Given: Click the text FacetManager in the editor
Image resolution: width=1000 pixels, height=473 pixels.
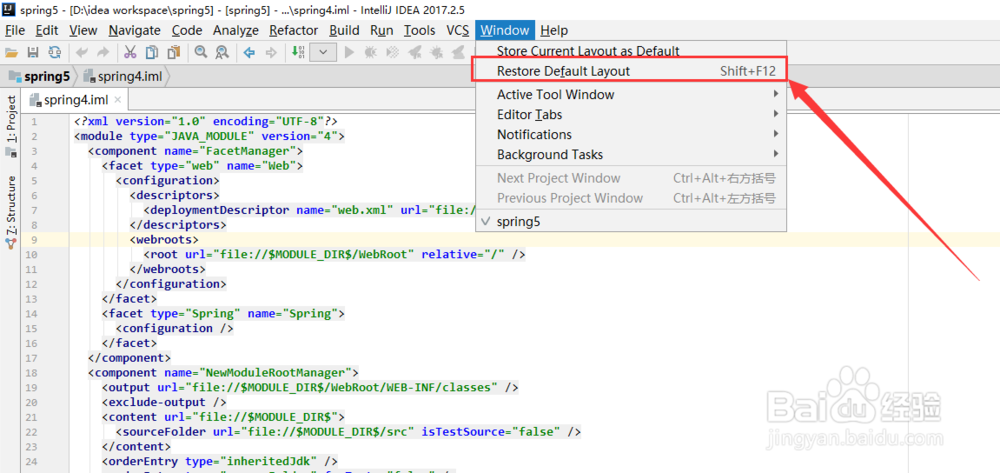Looking at the screenshot, I should [248, 151].
